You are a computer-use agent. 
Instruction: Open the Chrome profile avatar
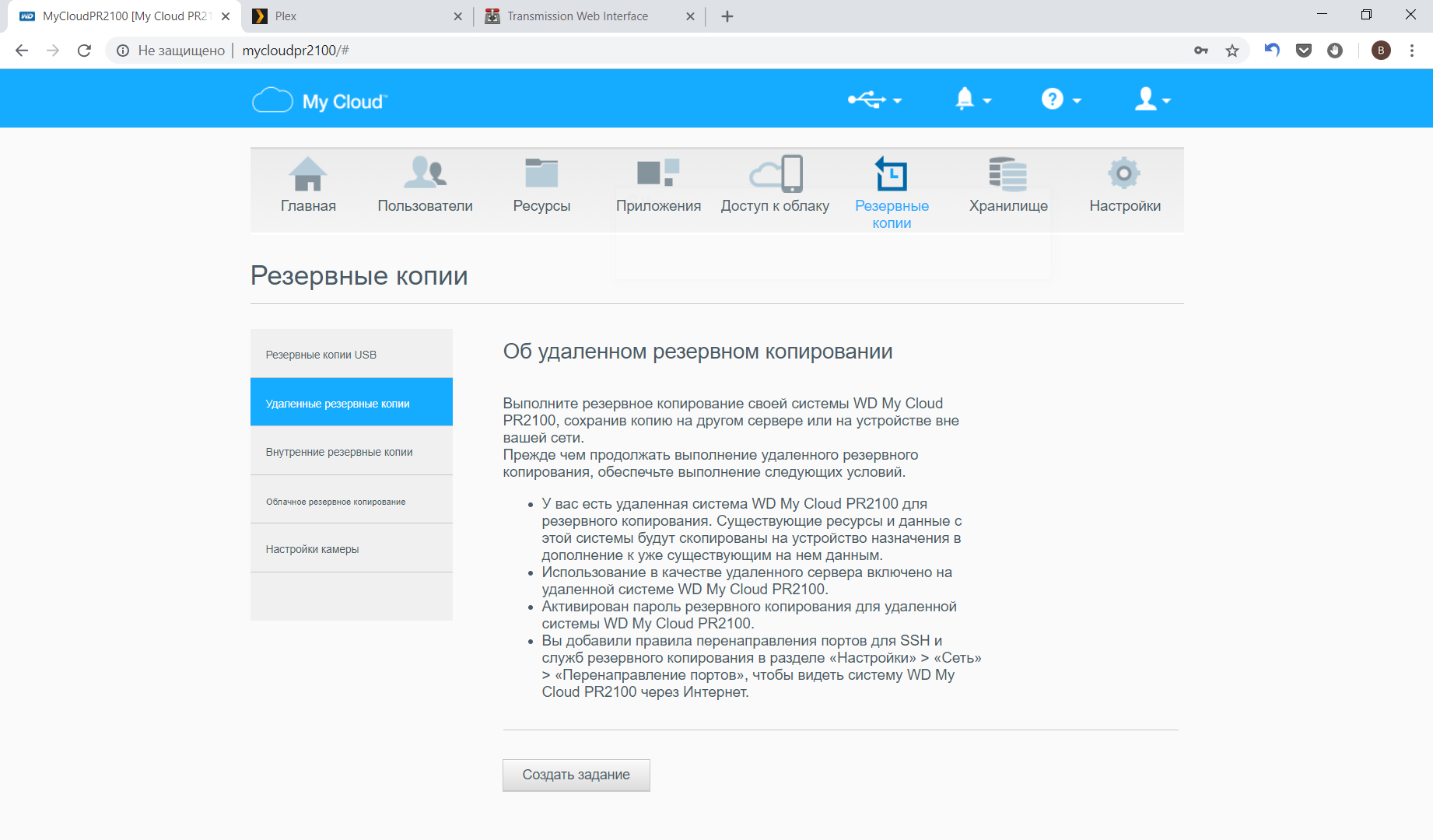click(x=1381, y=51)
